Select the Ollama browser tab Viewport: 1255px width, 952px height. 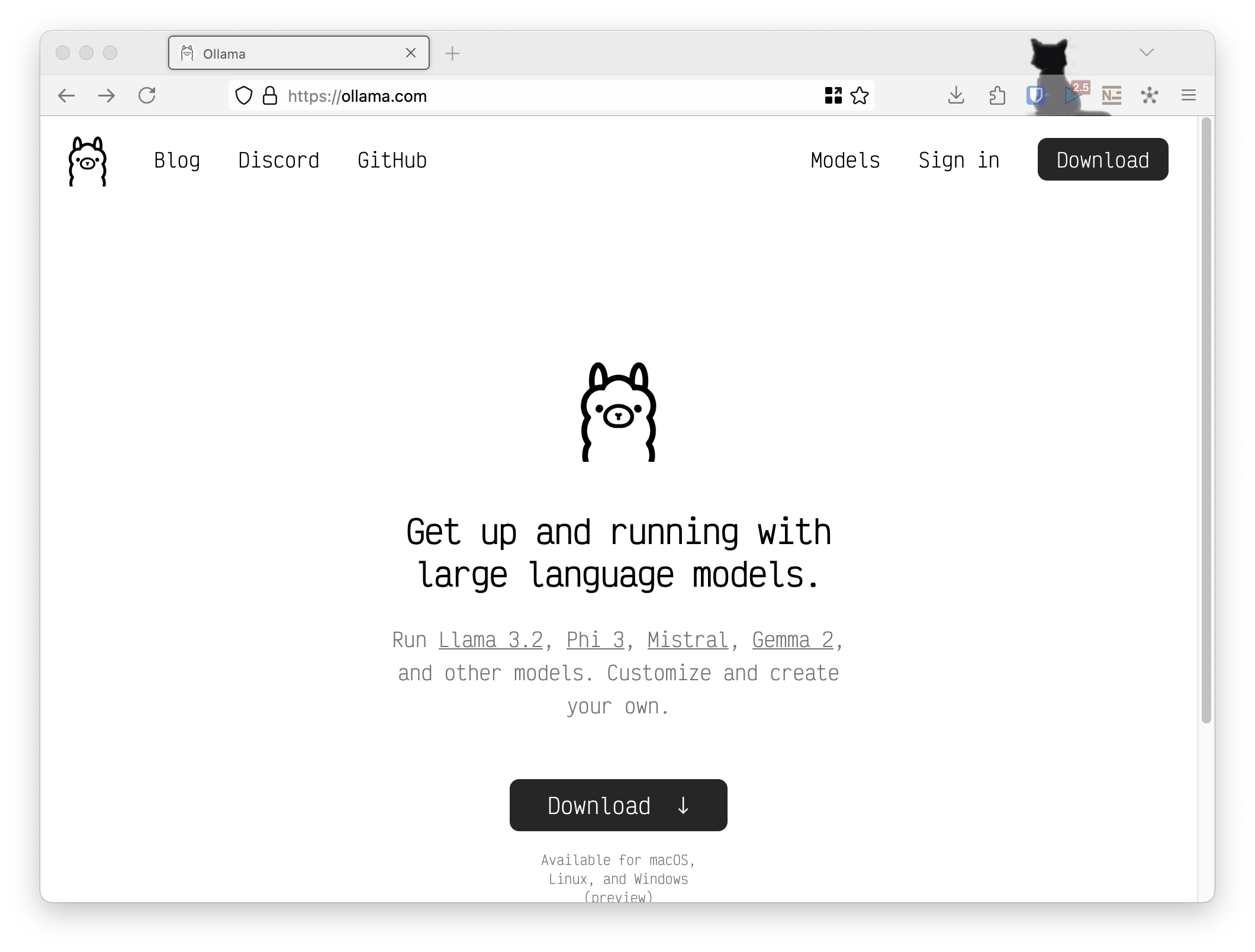click(x=299, y=53)
